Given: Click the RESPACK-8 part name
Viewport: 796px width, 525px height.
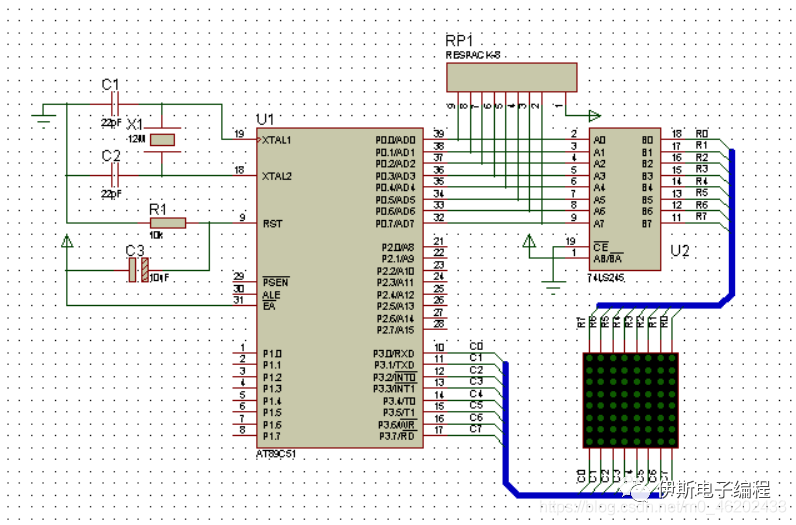Looking at the screenshot, I should pos(473,55).
